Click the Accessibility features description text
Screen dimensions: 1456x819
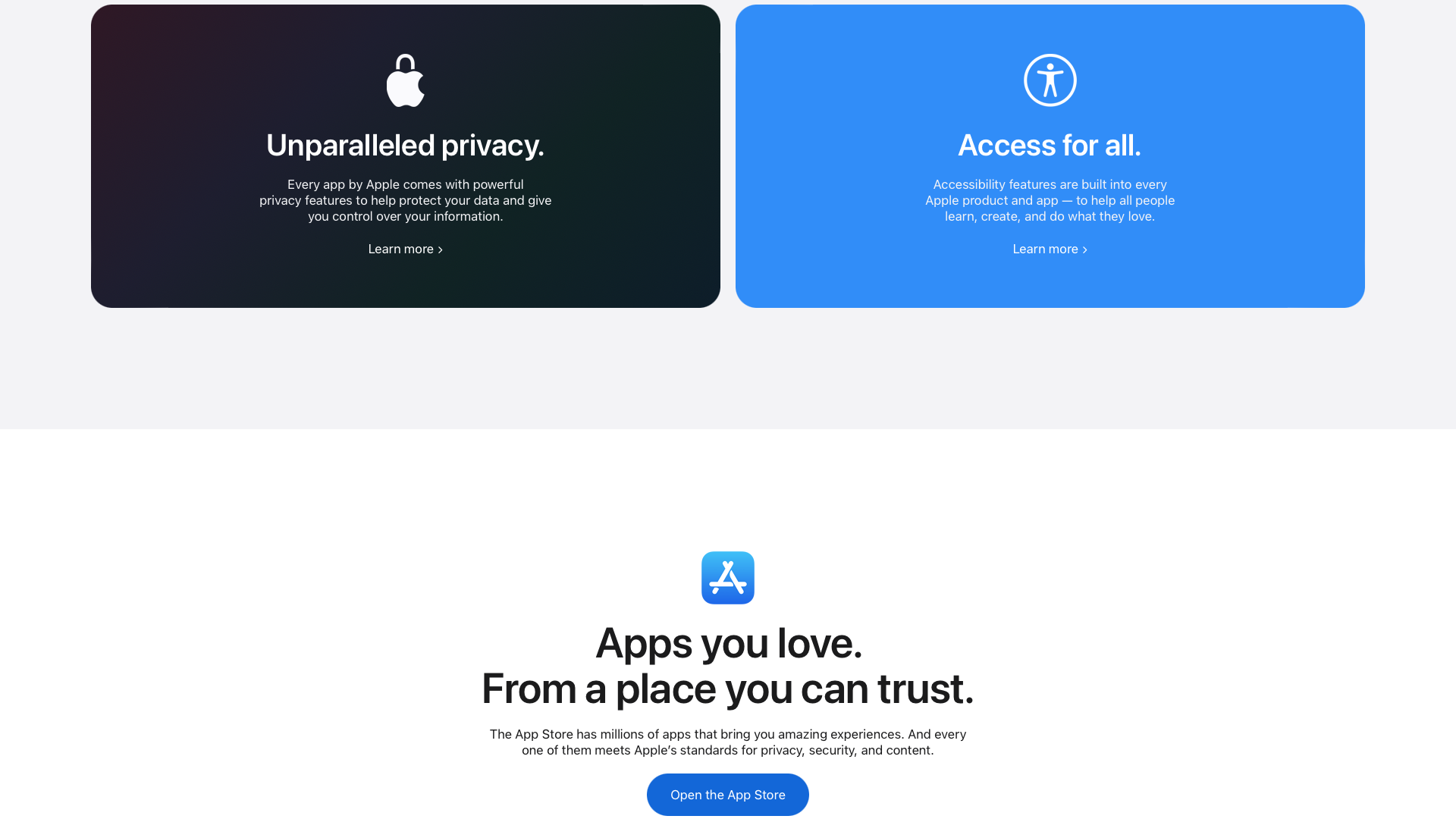pyautogui.click(x=1050, y=200)
